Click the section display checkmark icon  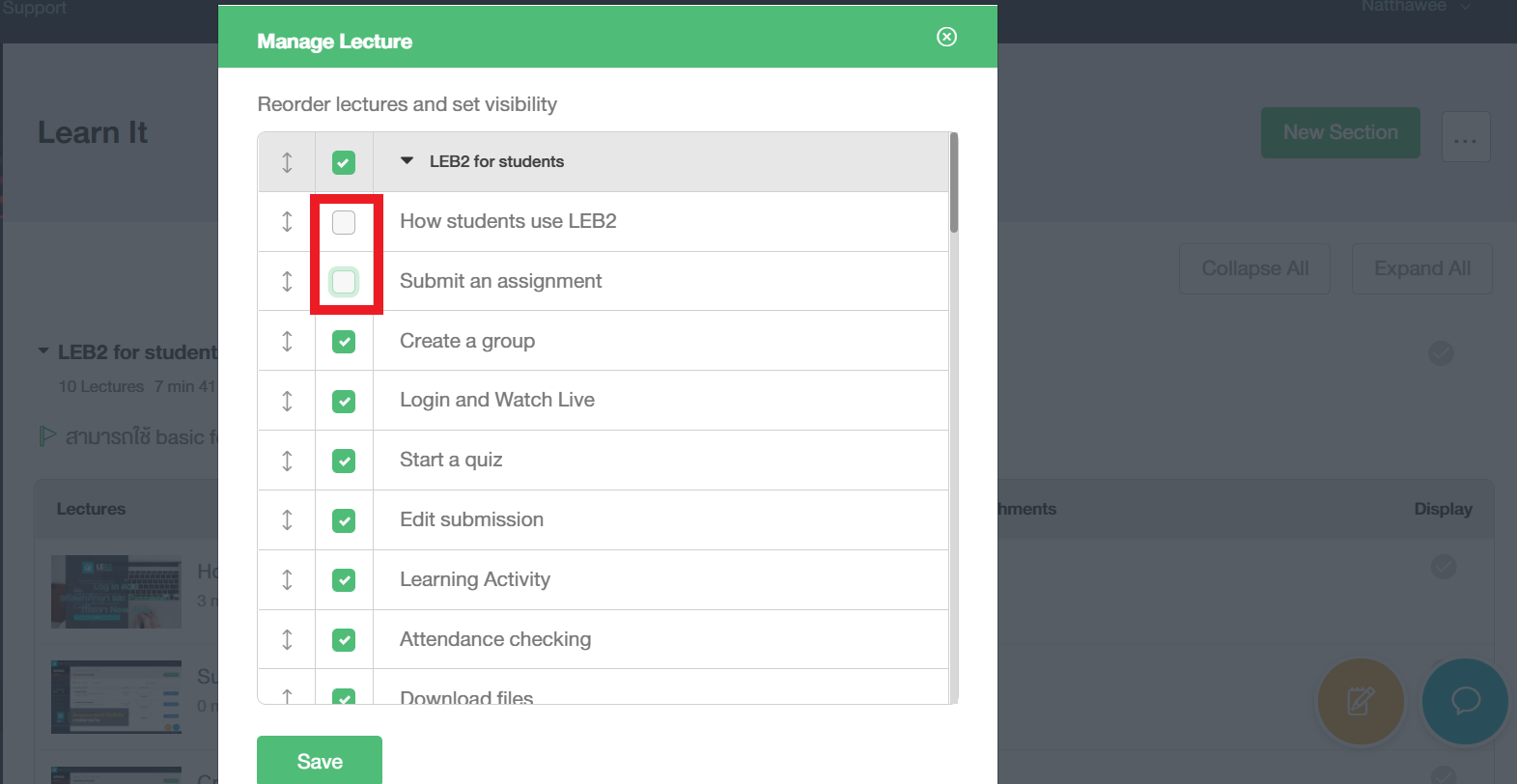[1442, 353]
